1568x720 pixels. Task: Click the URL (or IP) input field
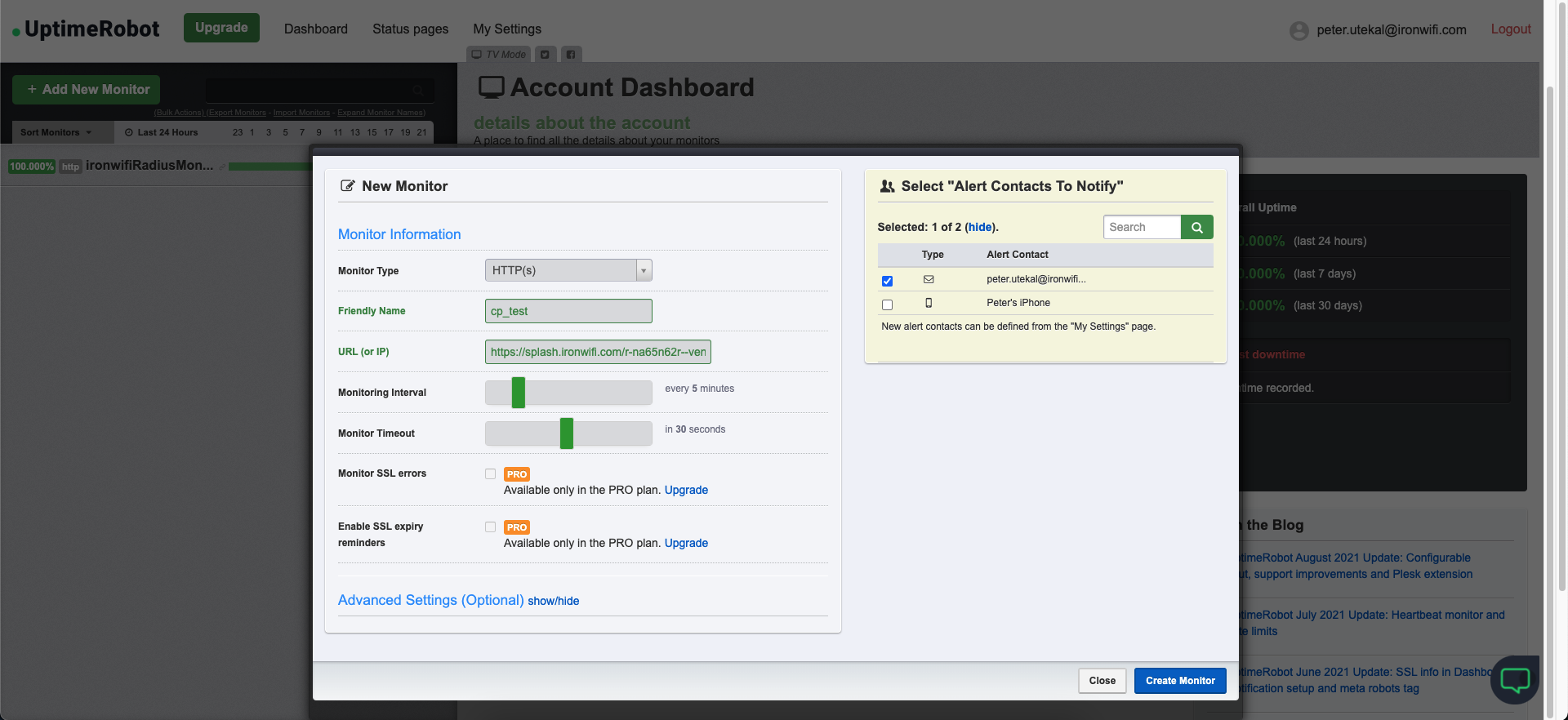click(x=598, y=352)
